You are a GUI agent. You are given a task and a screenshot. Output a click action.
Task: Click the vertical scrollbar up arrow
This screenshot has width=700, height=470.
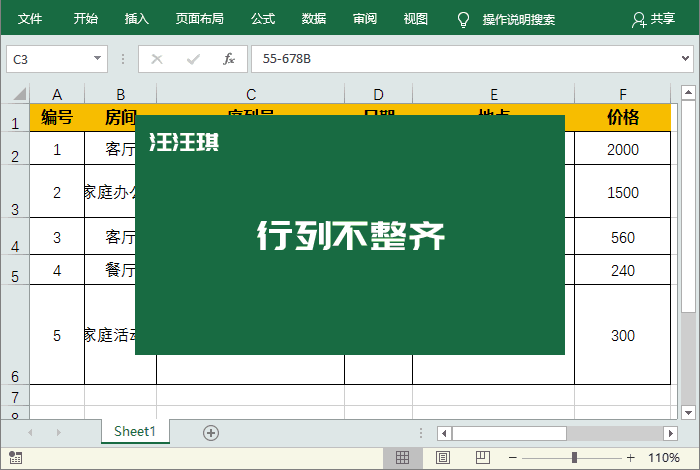688,92
